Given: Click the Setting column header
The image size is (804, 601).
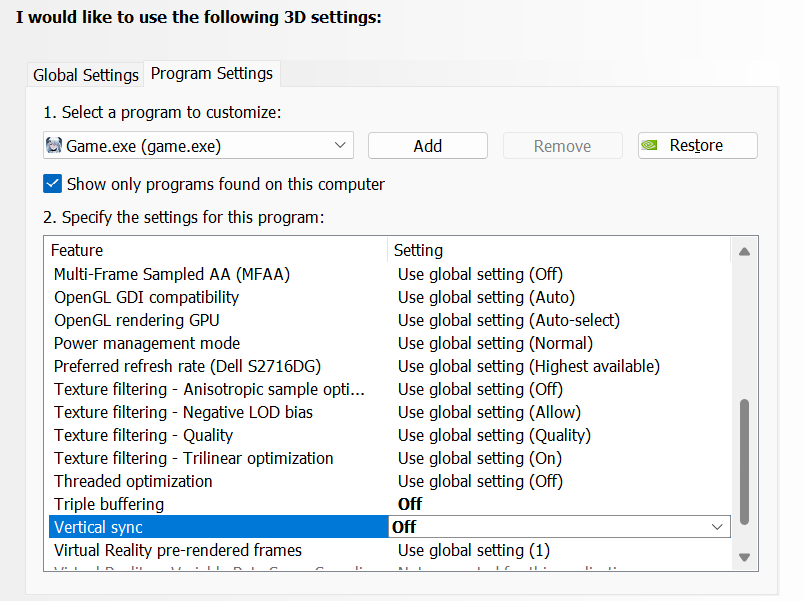Looking at the screenshot, I should tap(559, 250).
